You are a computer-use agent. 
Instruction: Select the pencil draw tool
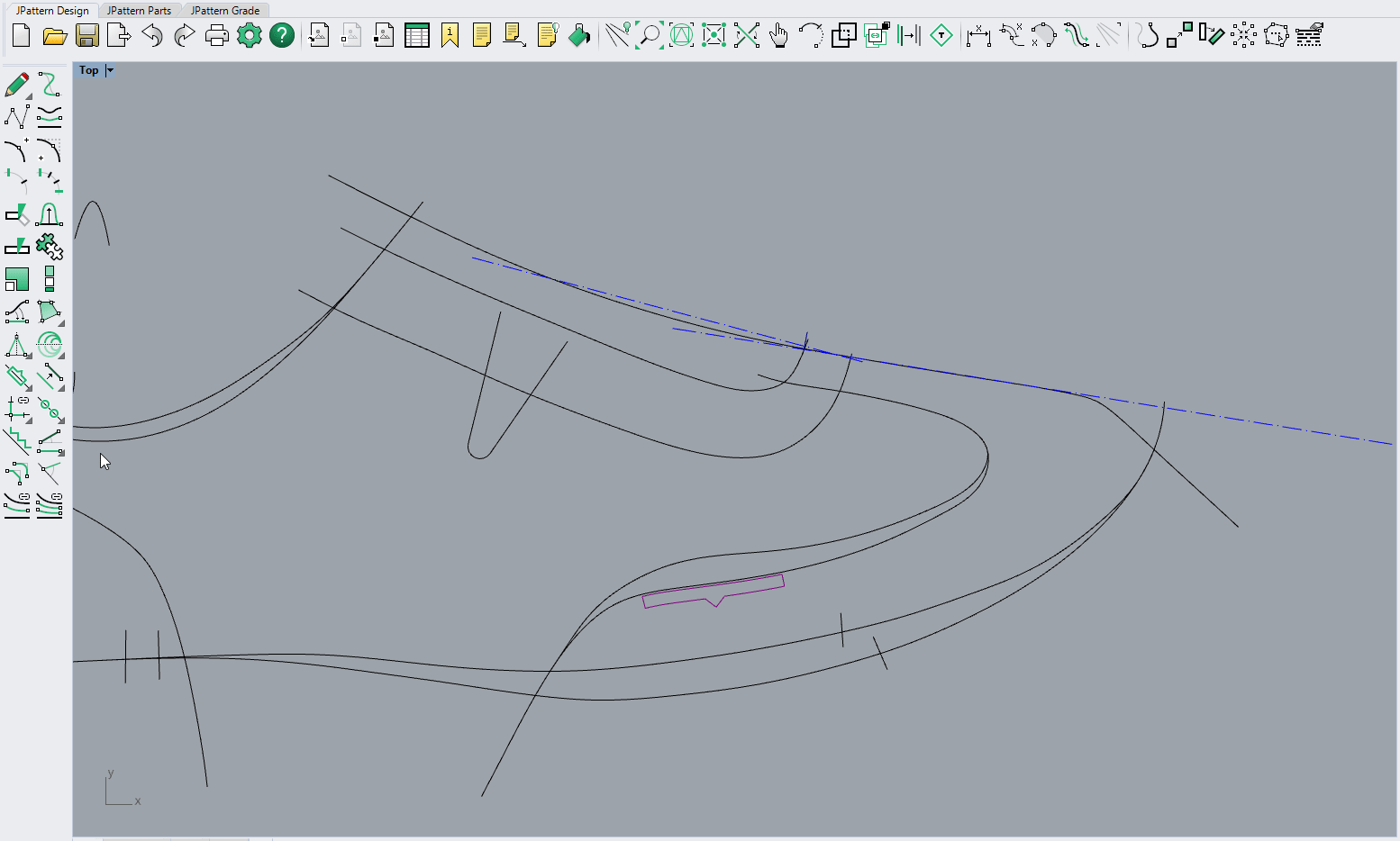16,86
